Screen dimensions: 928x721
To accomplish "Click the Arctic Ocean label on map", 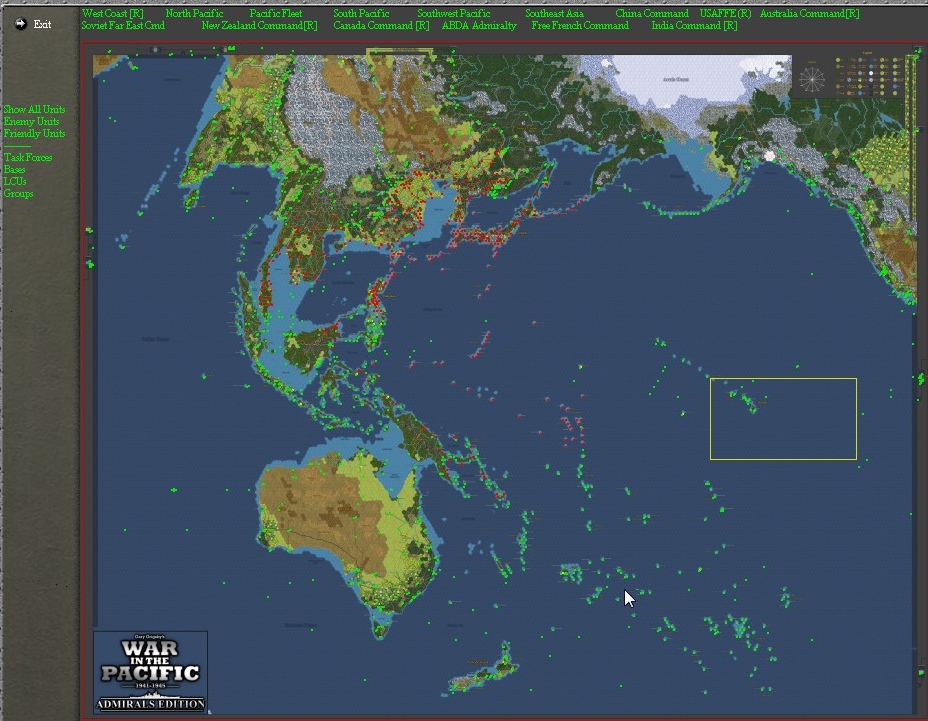I will pyautogui.click(x=675, y=79).
